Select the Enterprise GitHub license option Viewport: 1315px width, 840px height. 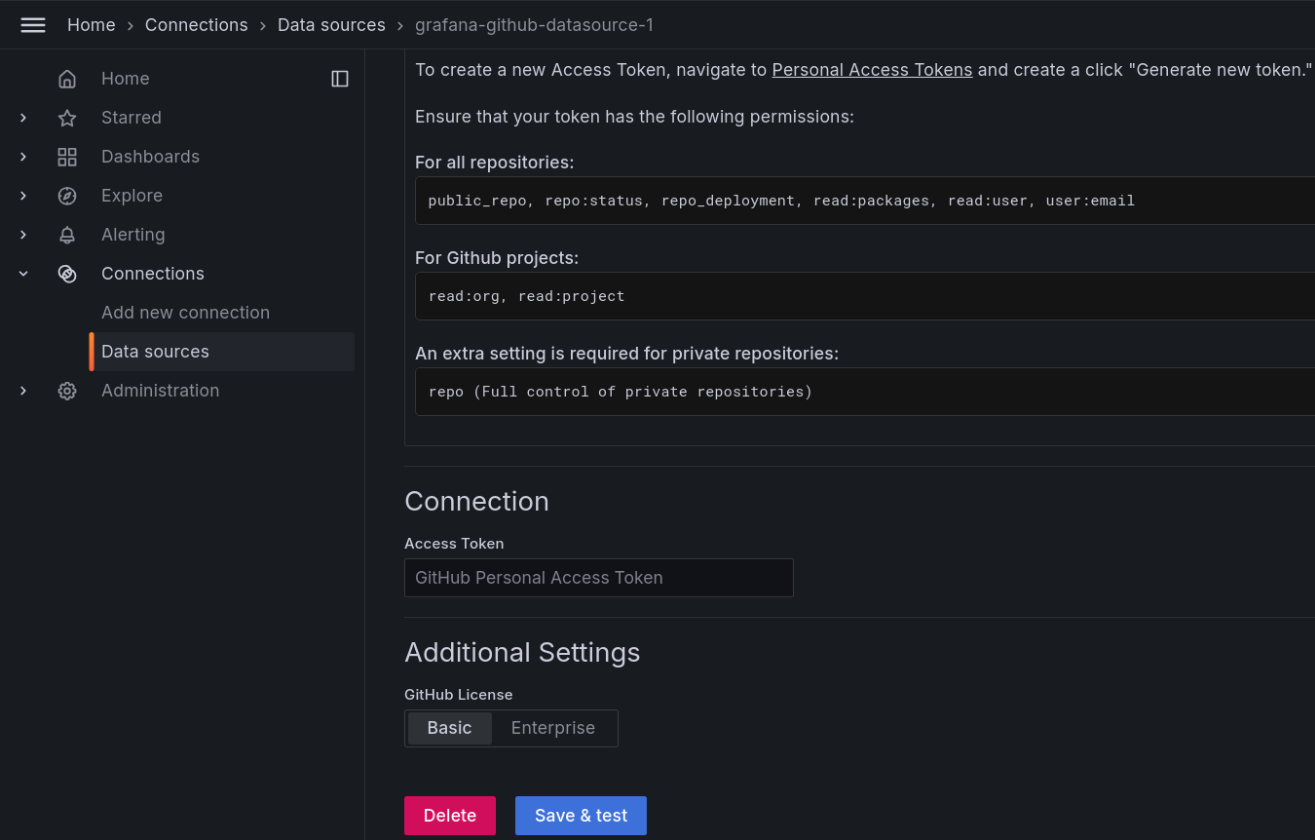[553, 728]
